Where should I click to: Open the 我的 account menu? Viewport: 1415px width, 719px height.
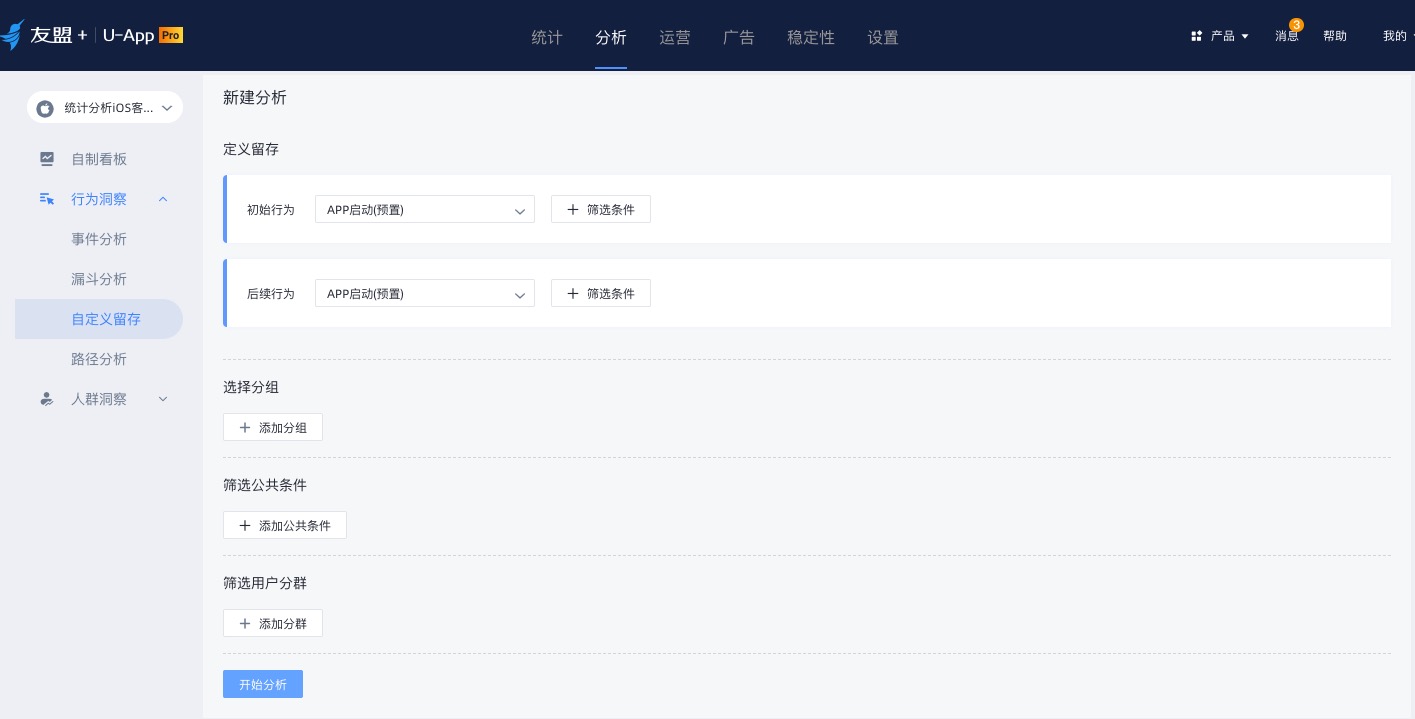(x=1398, y=36)
